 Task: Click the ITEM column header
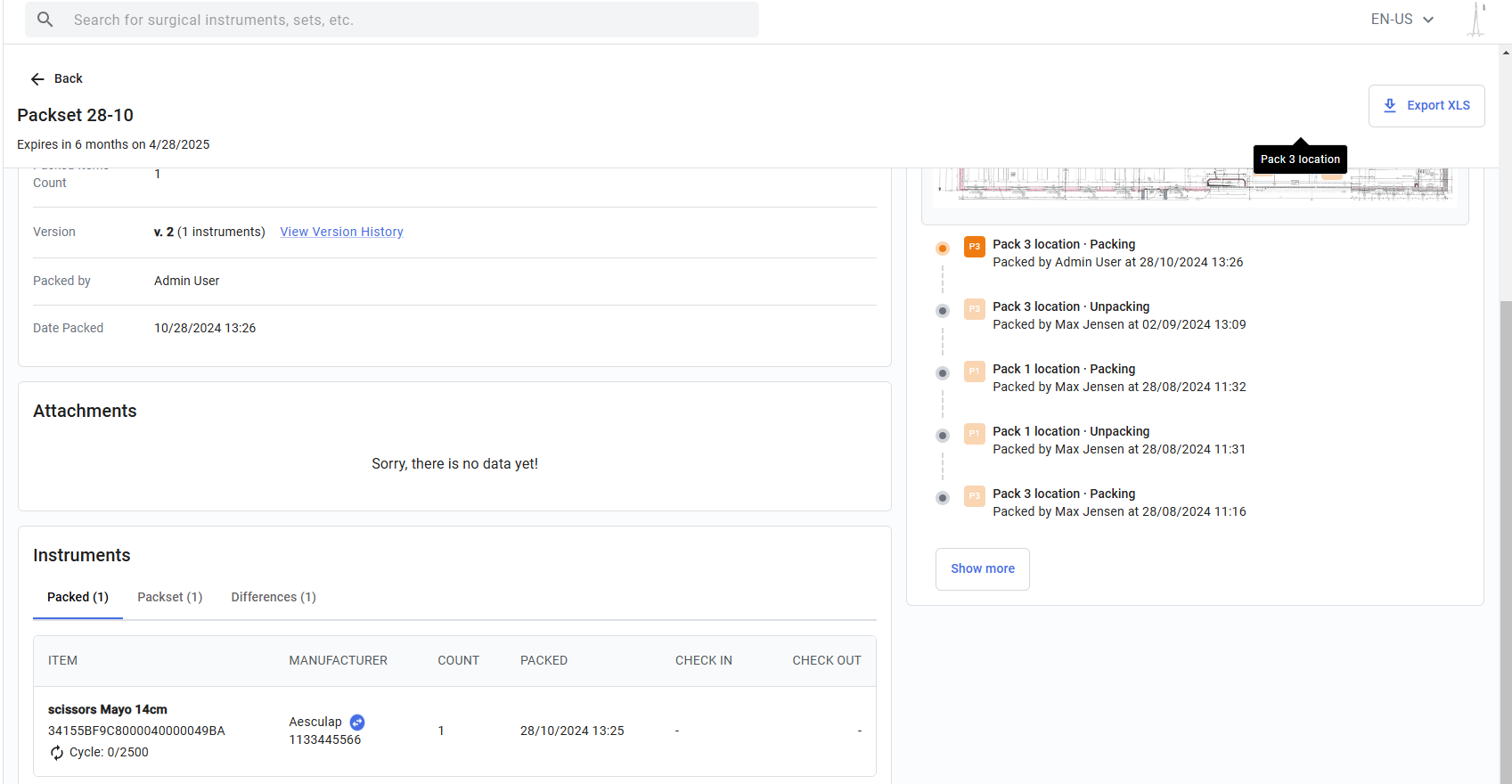pyautogui.click(x=62, y=661)
